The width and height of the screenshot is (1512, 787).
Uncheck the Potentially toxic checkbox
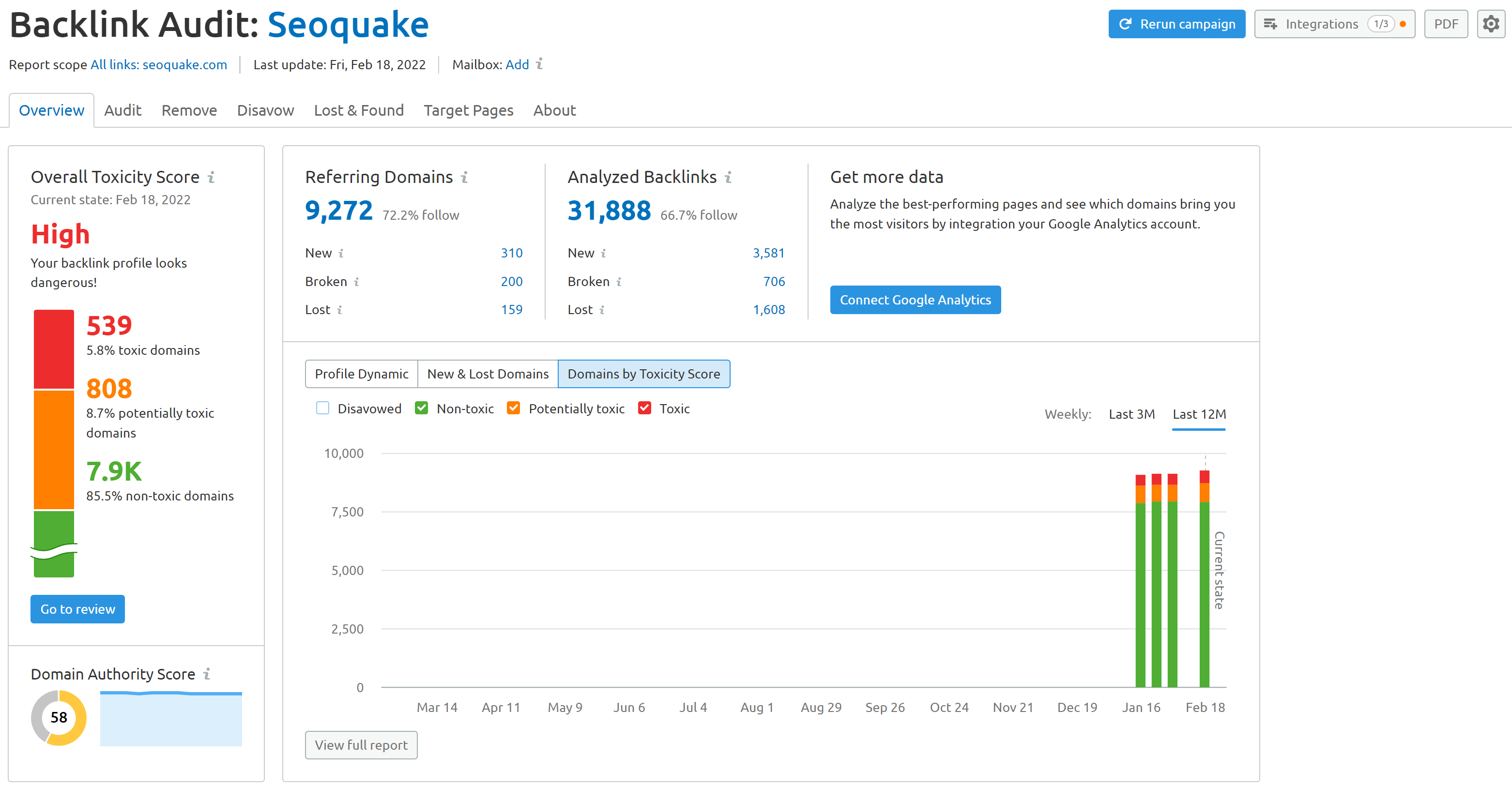(x=514, y=408)
